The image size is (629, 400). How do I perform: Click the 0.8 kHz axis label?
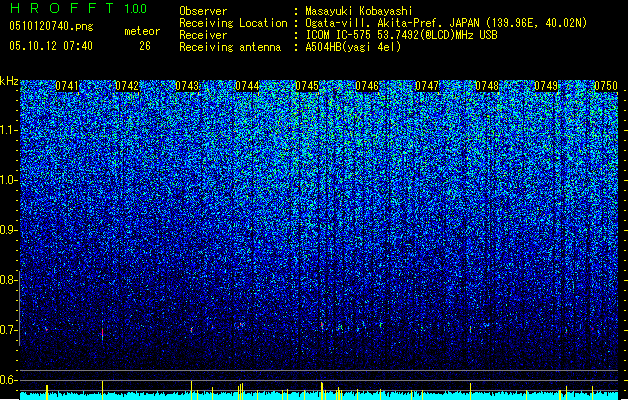(x=9, y=280)
